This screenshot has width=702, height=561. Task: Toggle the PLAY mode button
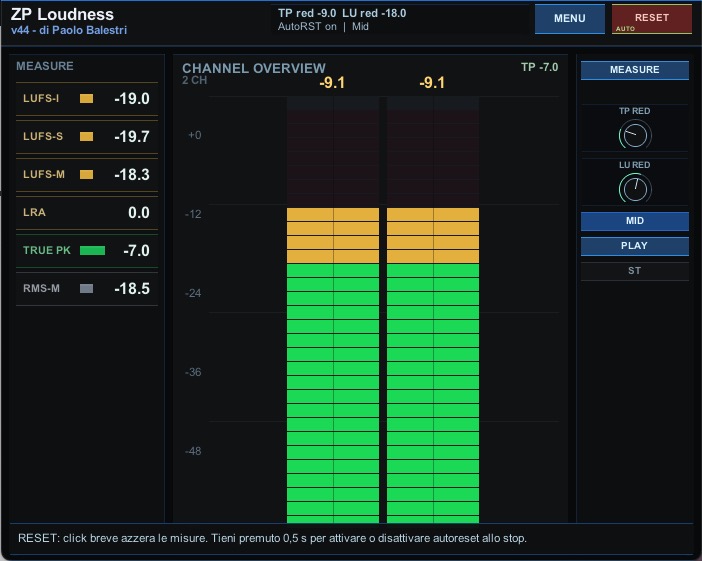tap(634, 246)
